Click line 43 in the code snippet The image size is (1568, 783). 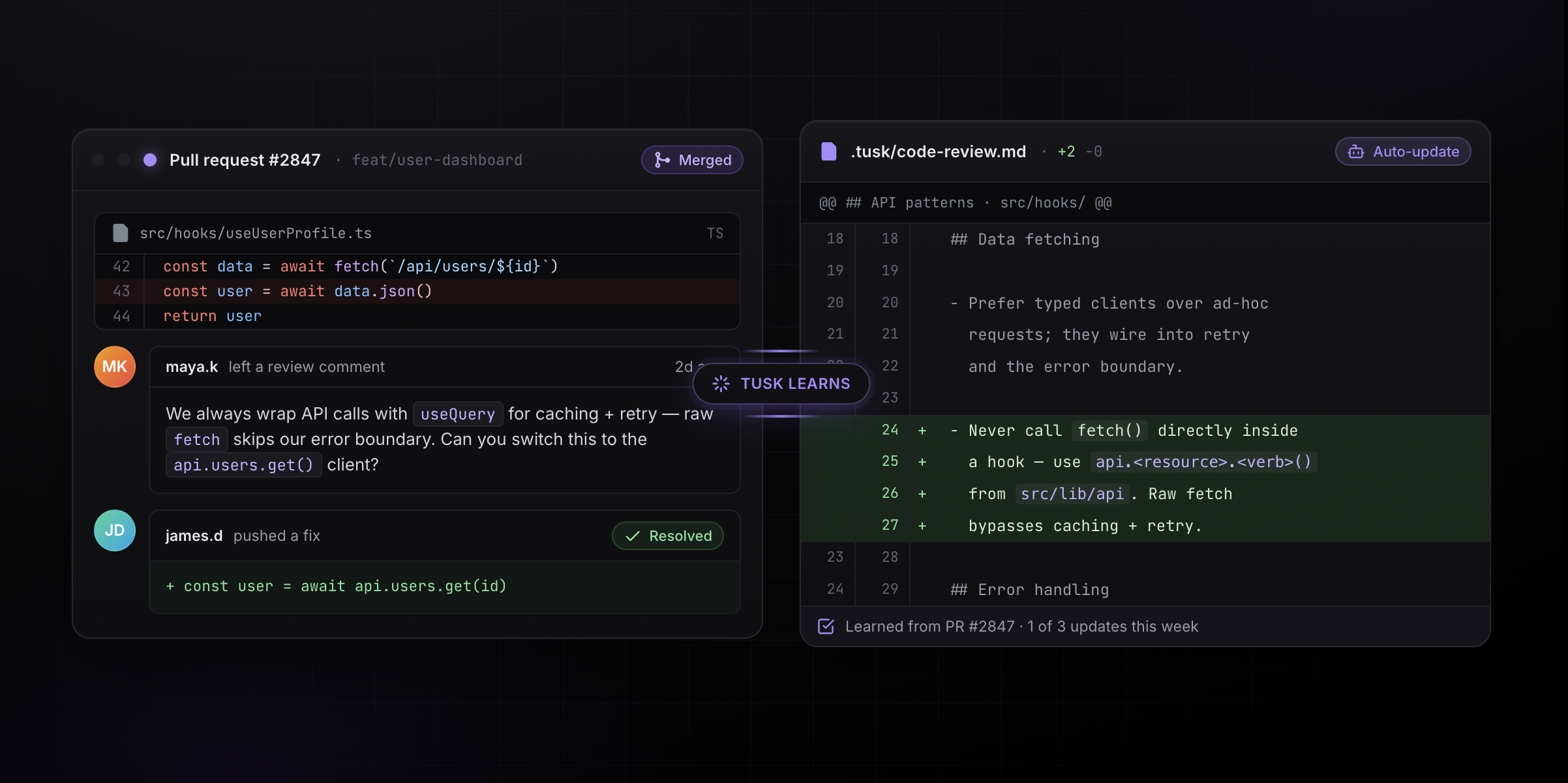(x=297, y=291)
